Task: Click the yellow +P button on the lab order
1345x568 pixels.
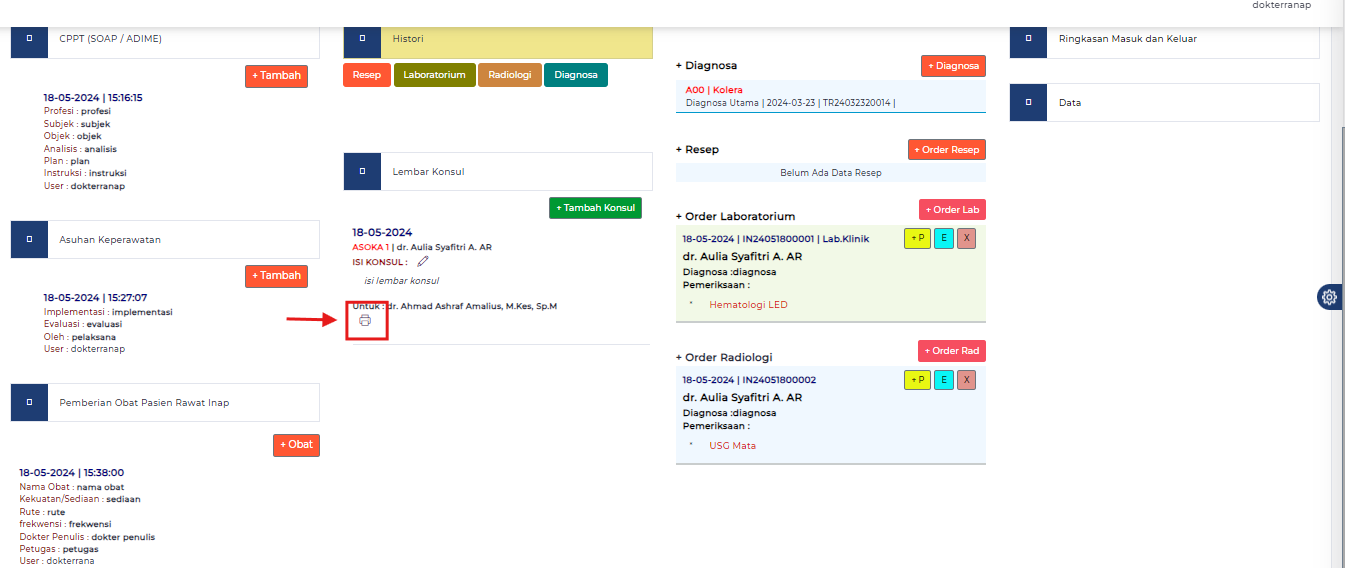Action: pyautogui.click(x=917, y=239)
